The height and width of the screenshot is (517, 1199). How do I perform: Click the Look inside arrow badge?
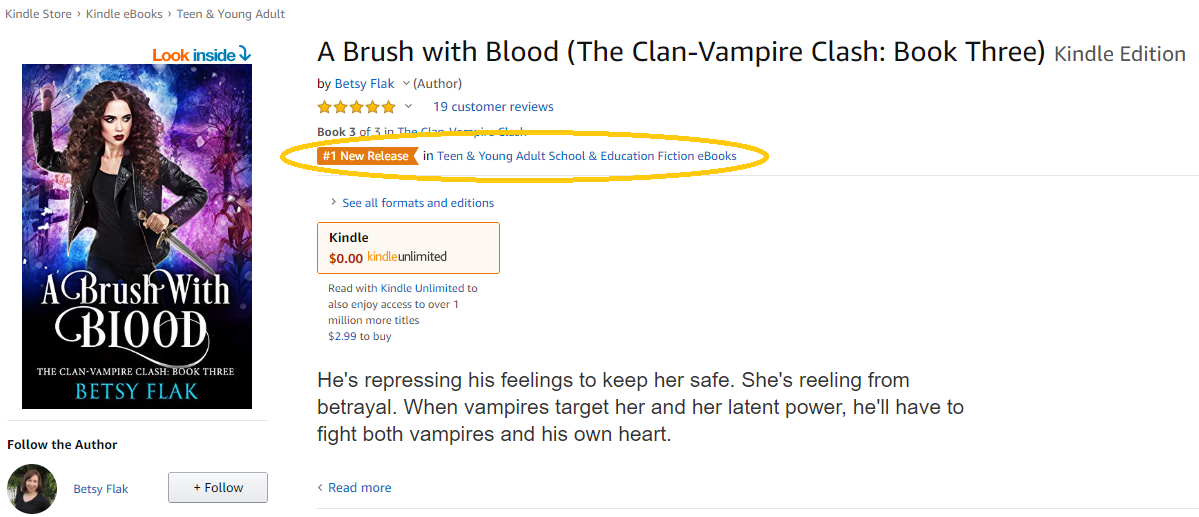tap(201, 54)
